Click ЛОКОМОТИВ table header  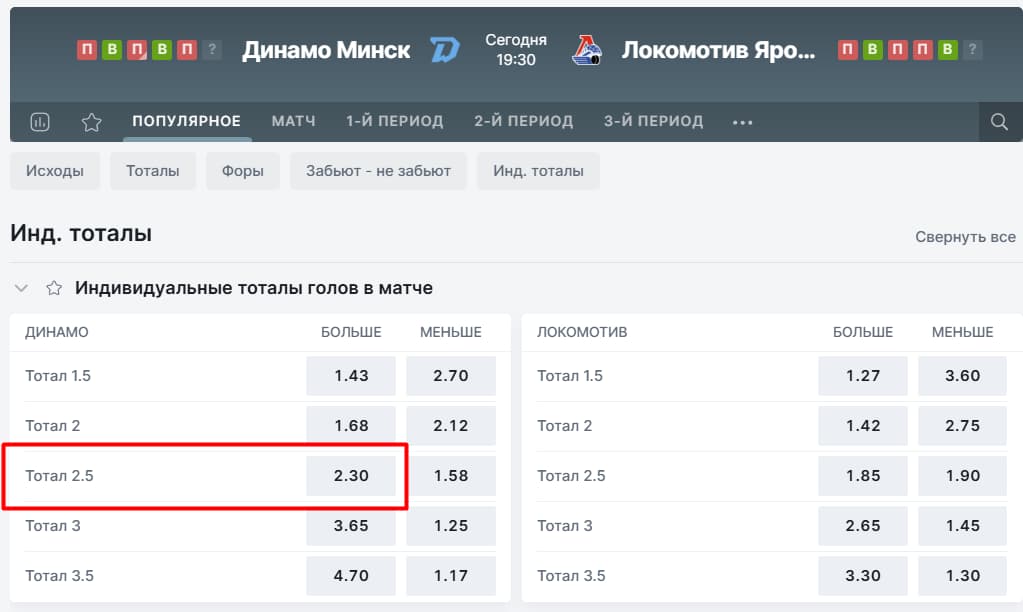[x=582, y=332]
